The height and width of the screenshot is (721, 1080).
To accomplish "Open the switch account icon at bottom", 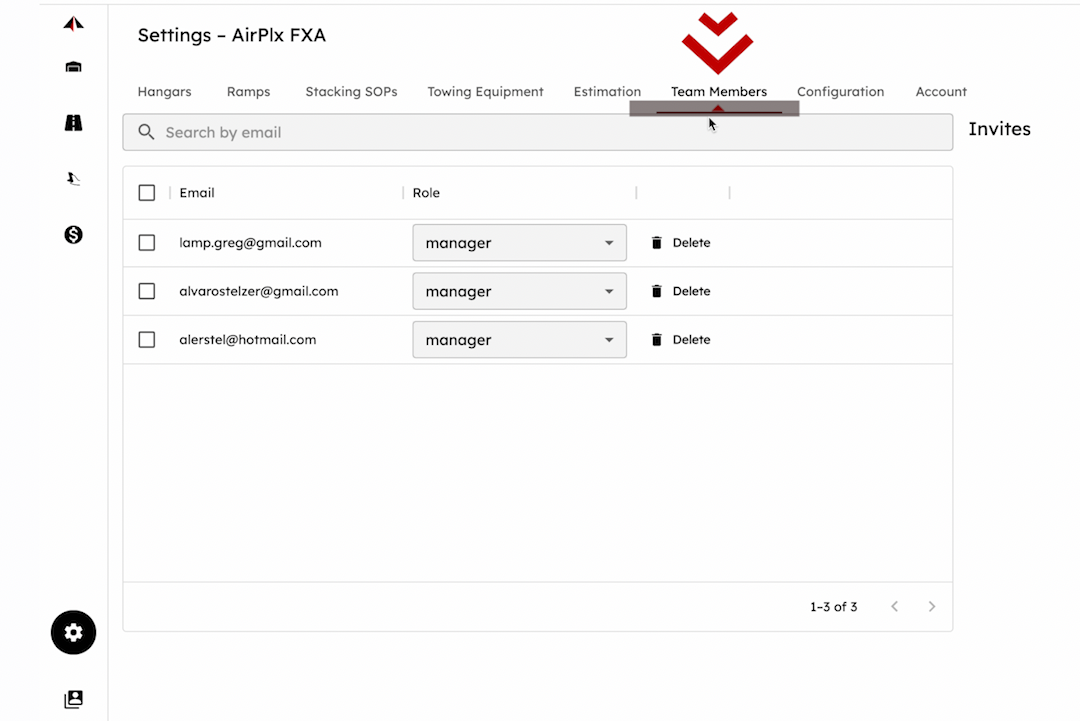I will (73, 700).
